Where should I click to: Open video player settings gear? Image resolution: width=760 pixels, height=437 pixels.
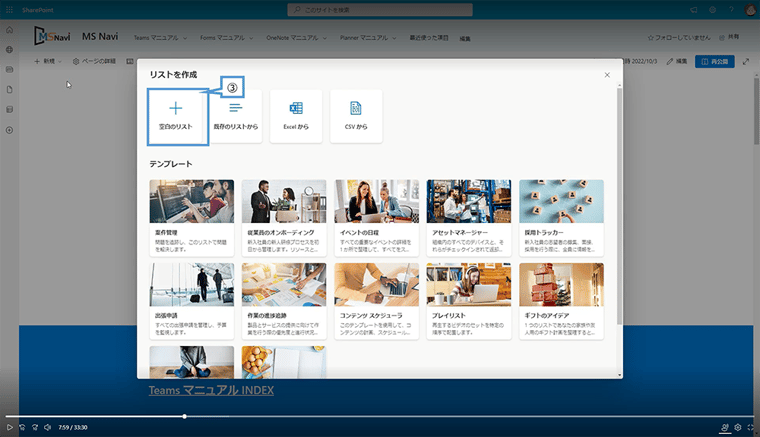pos(738,427)
